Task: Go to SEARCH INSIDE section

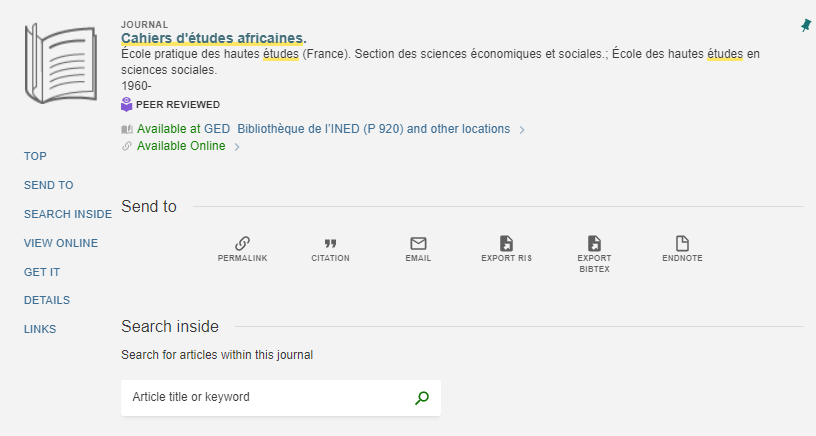Action: [68, 214]
